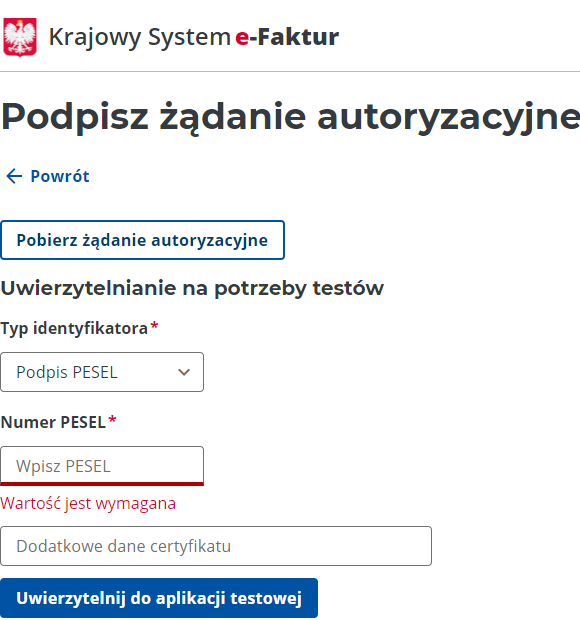This screenshot has width=580, height=620.
Task: Click the red asterisk after Typ identyfikatora
Action: click(154, 326)
